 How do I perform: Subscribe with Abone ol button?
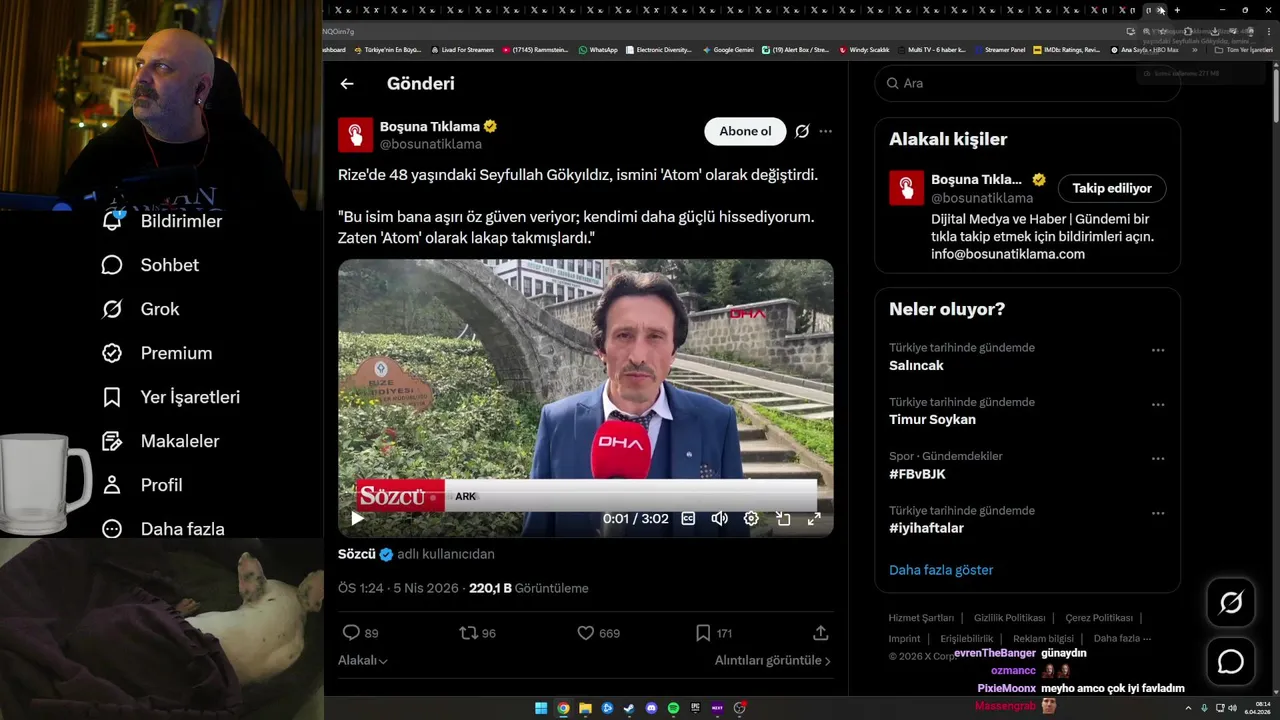pos(745,131)
